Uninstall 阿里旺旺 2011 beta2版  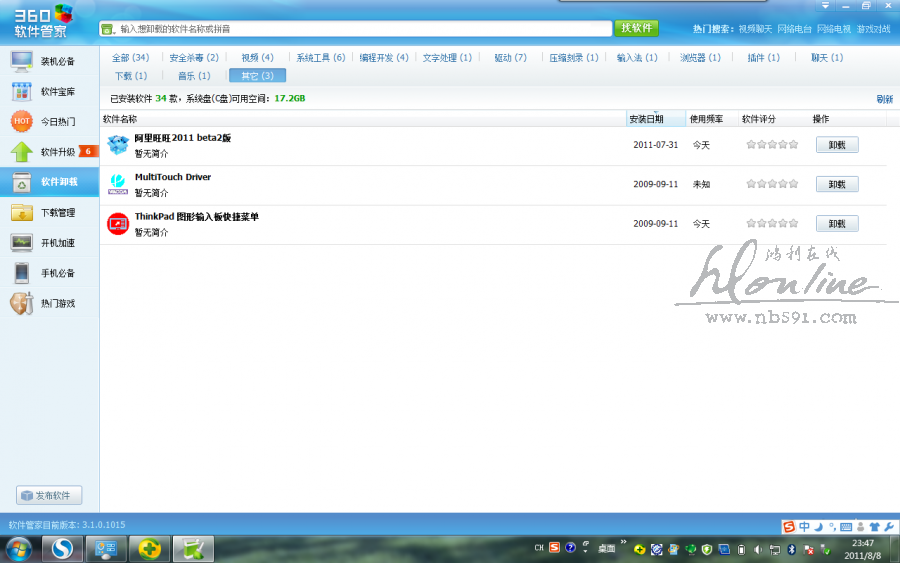click(837, 145)
